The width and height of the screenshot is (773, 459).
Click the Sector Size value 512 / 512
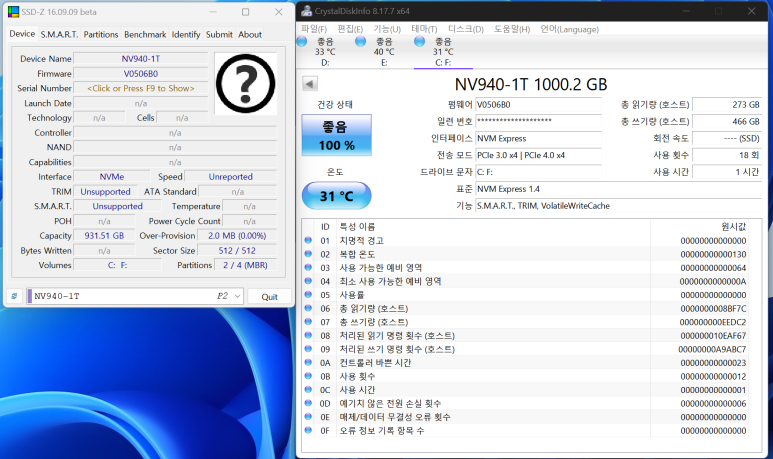[x=237, y=250]
